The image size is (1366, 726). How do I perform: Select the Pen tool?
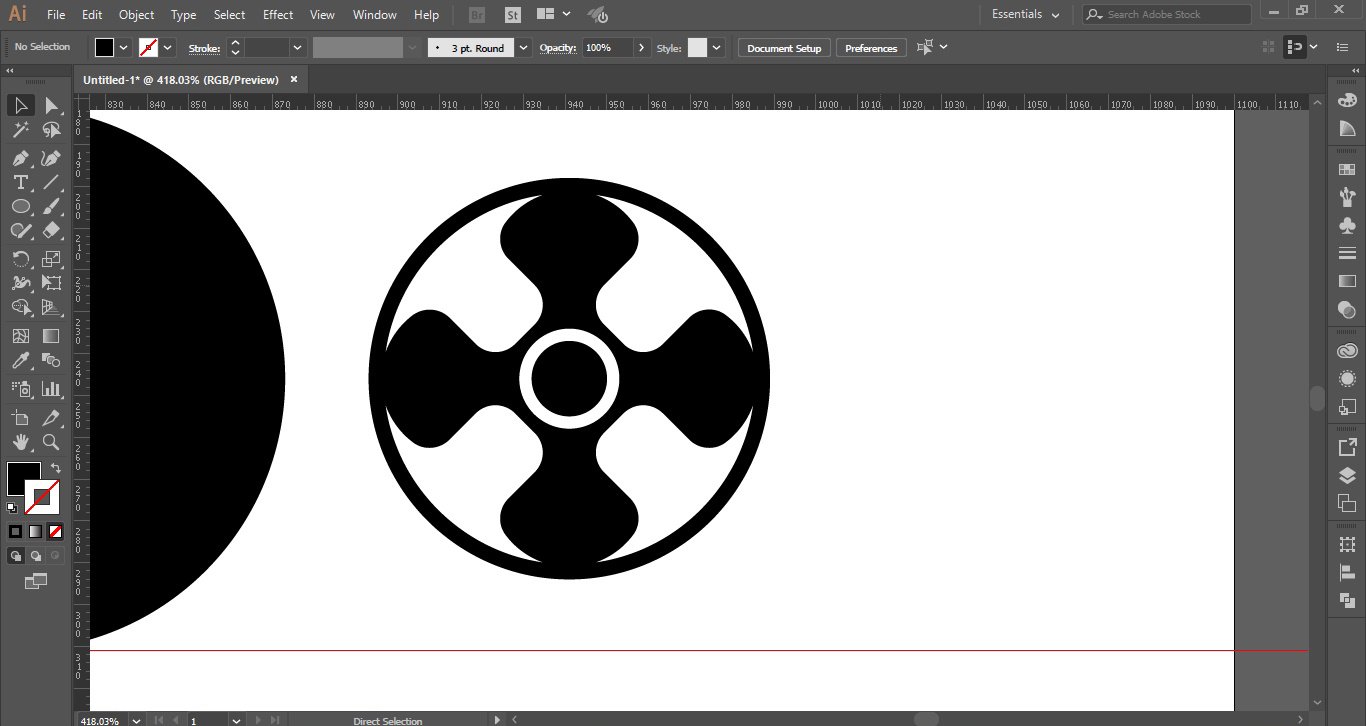click(x=20, y=158)
